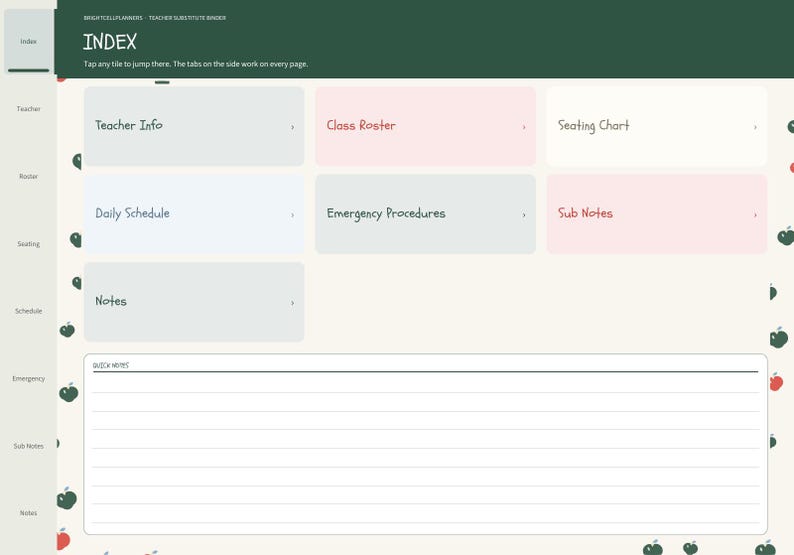794x555 pixels.
Task: Click the chevron on Class Roster tile
Action: click(x=524, y=127)
